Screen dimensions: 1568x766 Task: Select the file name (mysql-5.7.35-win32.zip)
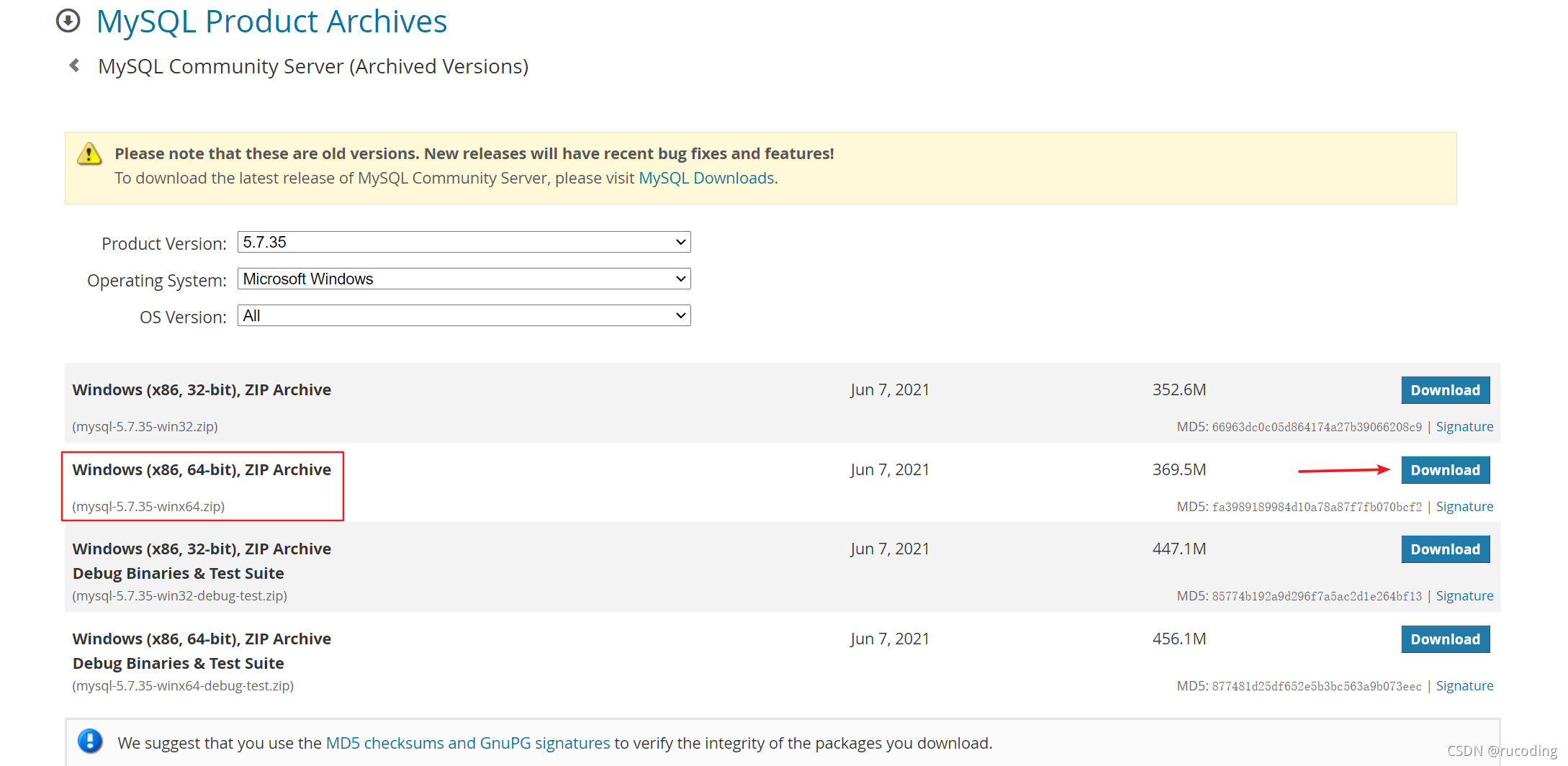[145, 427]
